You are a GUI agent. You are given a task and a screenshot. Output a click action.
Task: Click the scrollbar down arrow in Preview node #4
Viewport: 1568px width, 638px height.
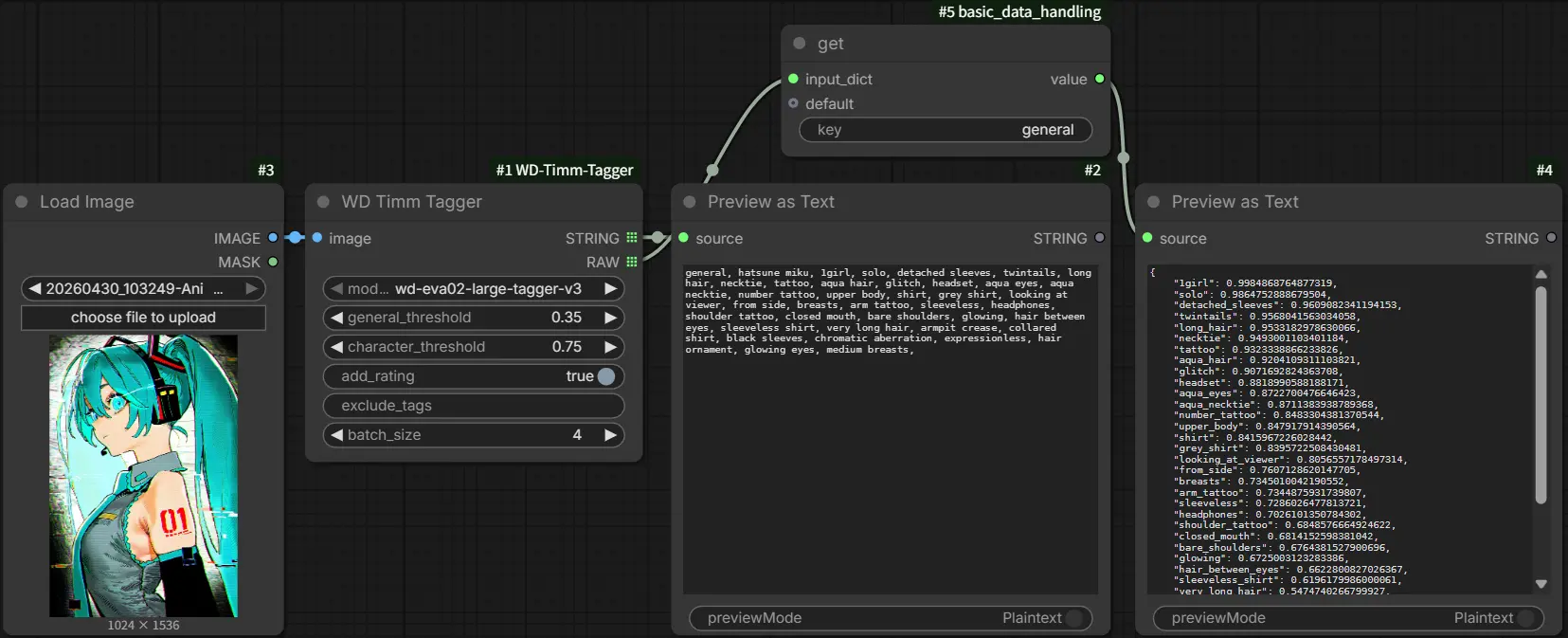pyautogui.click(x=1541, y=584)
